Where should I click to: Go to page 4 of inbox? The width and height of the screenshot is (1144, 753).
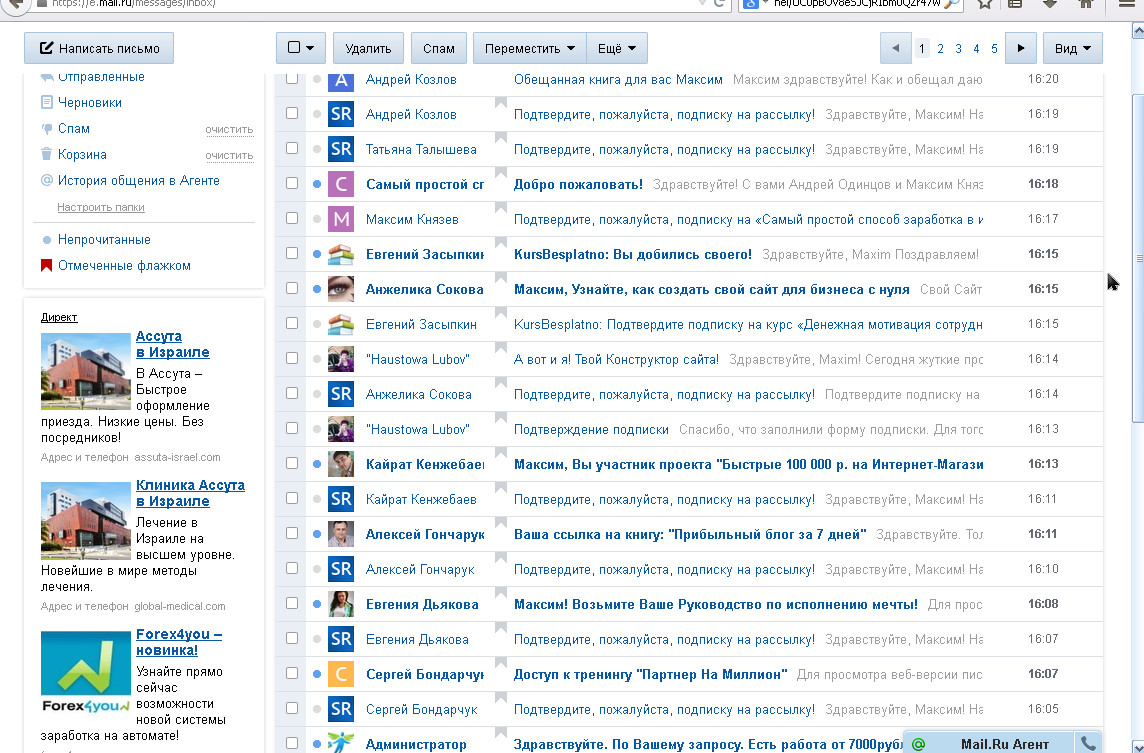click(x=976, y=49)
